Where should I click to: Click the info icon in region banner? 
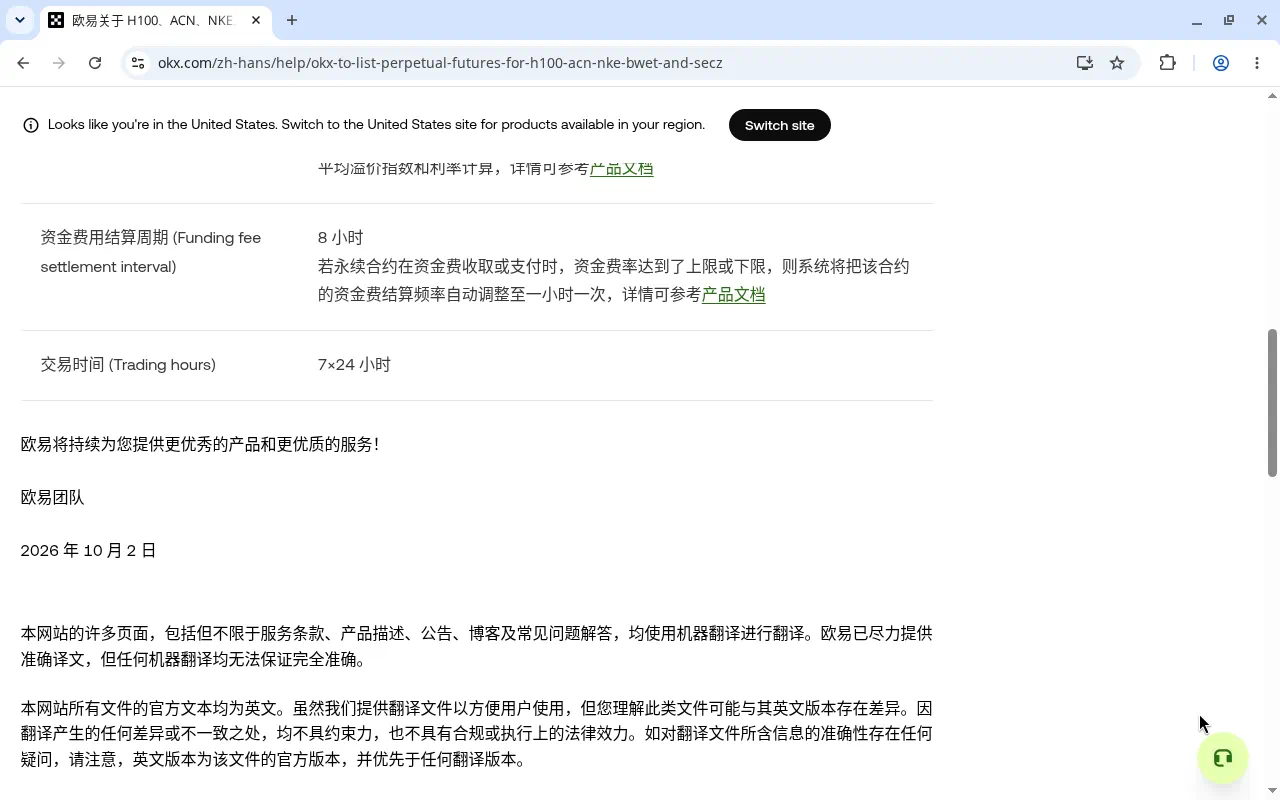point(31,125)
